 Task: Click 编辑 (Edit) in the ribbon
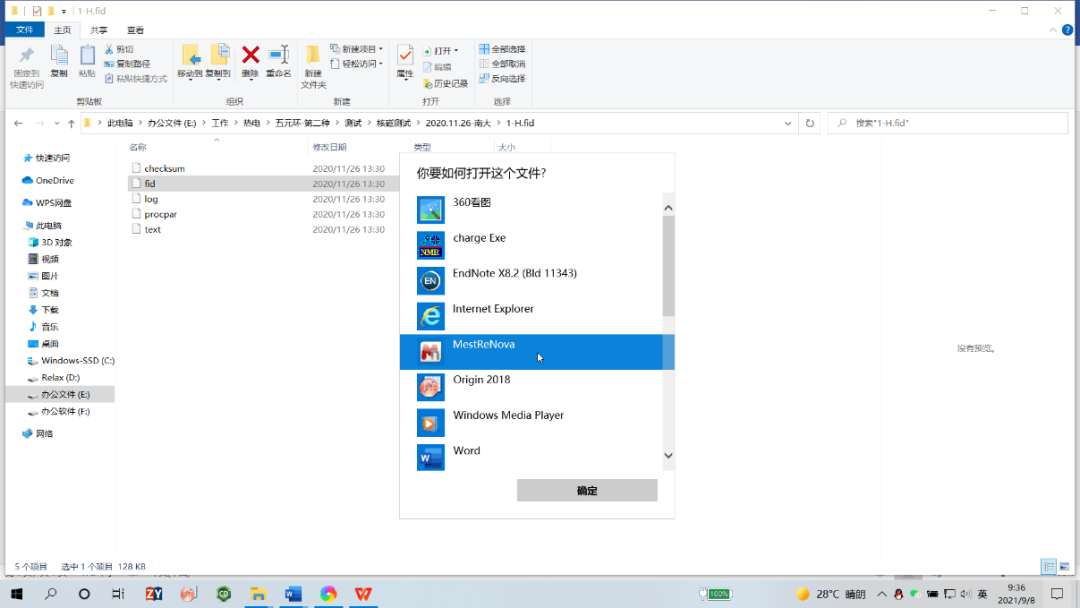pyautogui.click(x=437, y=67)
